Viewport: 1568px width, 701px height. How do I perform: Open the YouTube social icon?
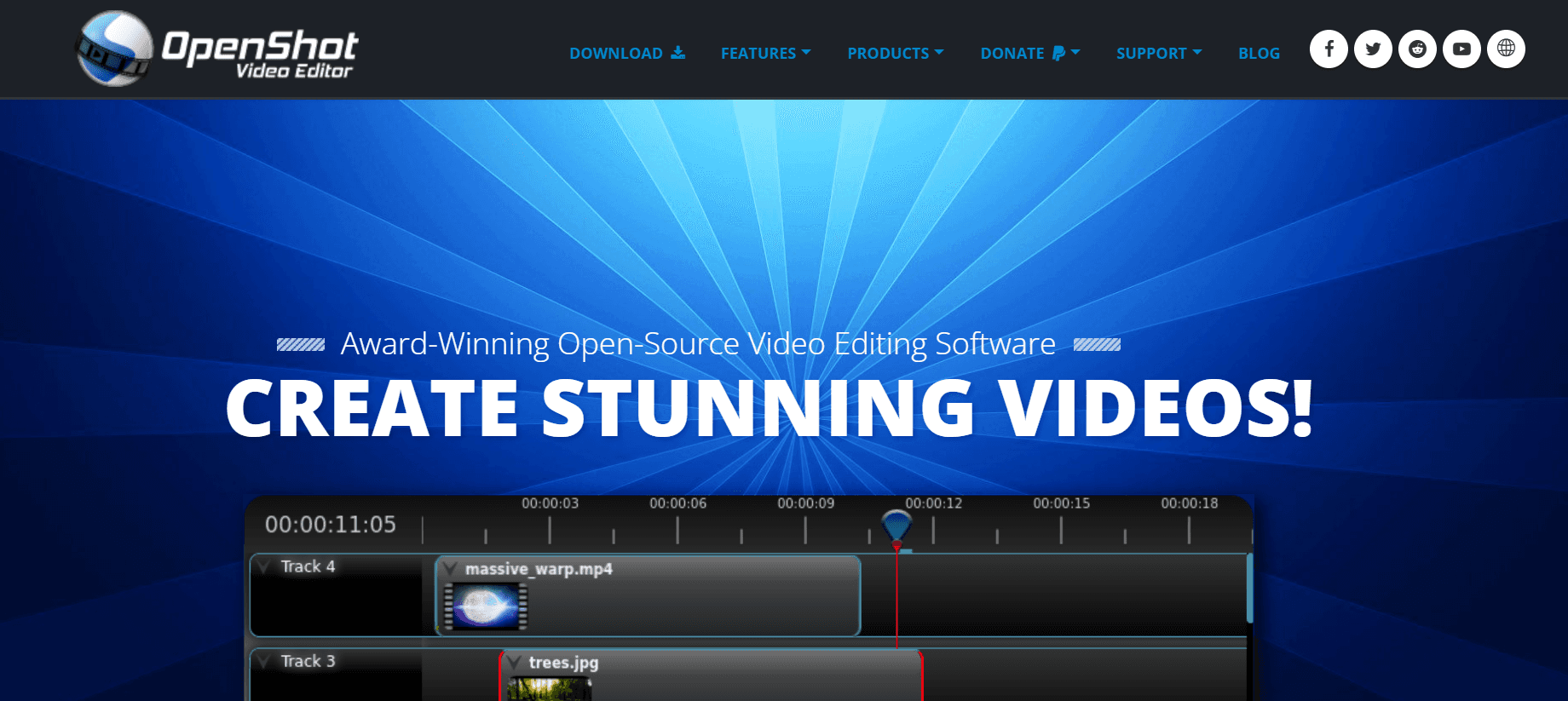(1461, 49)
